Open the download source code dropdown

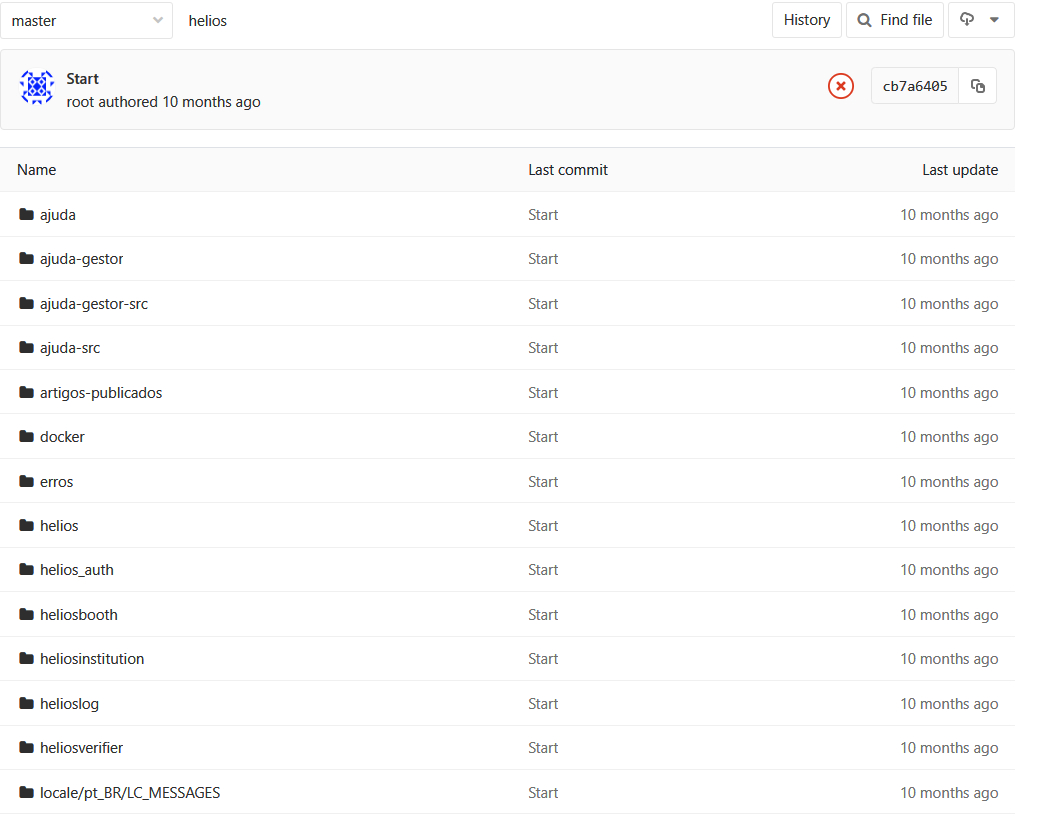tap(981, 20)
